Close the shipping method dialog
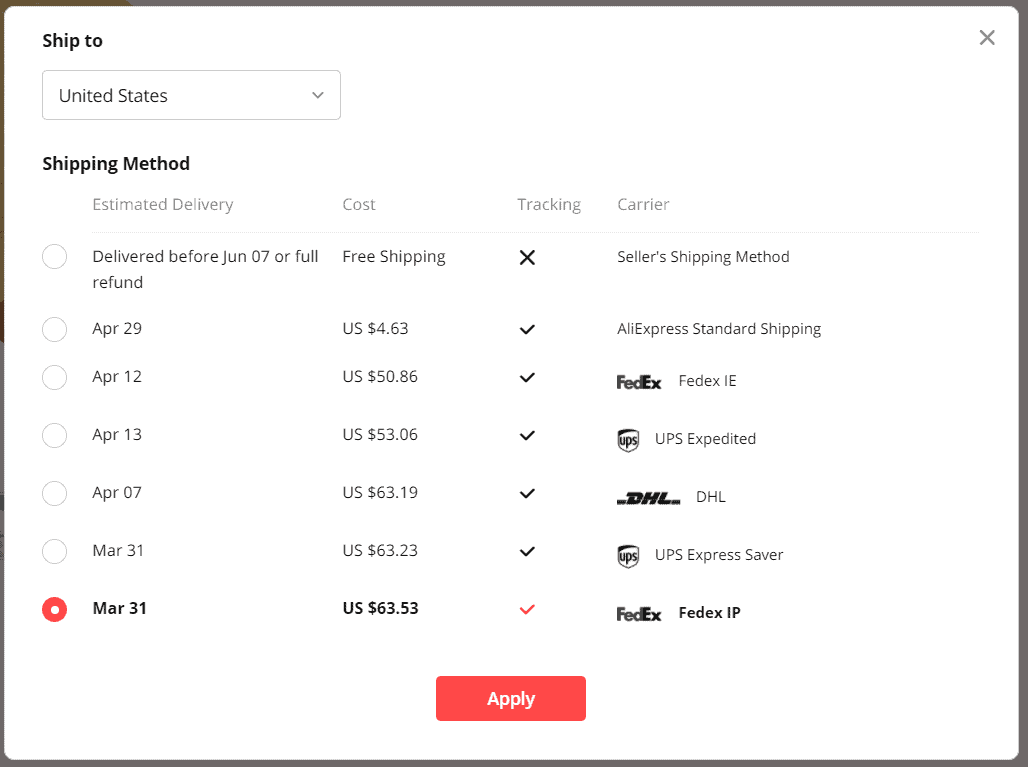1028x767 pixels. point(987,37)
